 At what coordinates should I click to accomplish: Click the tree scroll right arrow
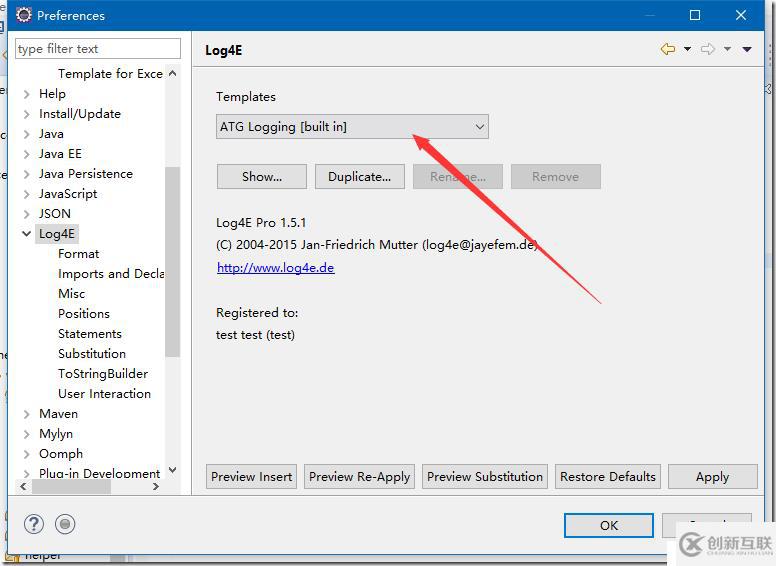point(156,486)
